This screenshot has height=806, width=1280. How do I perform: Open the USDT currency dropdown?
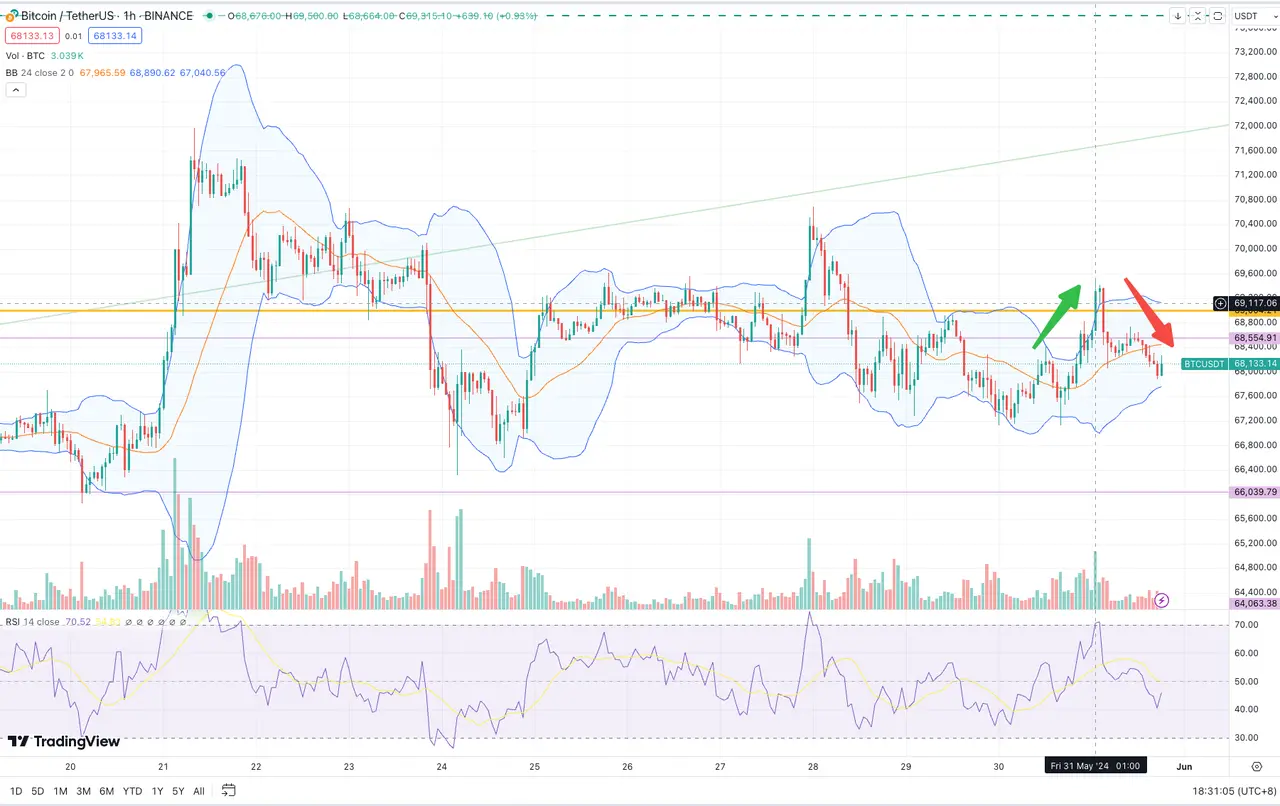tap(1246, 16)
